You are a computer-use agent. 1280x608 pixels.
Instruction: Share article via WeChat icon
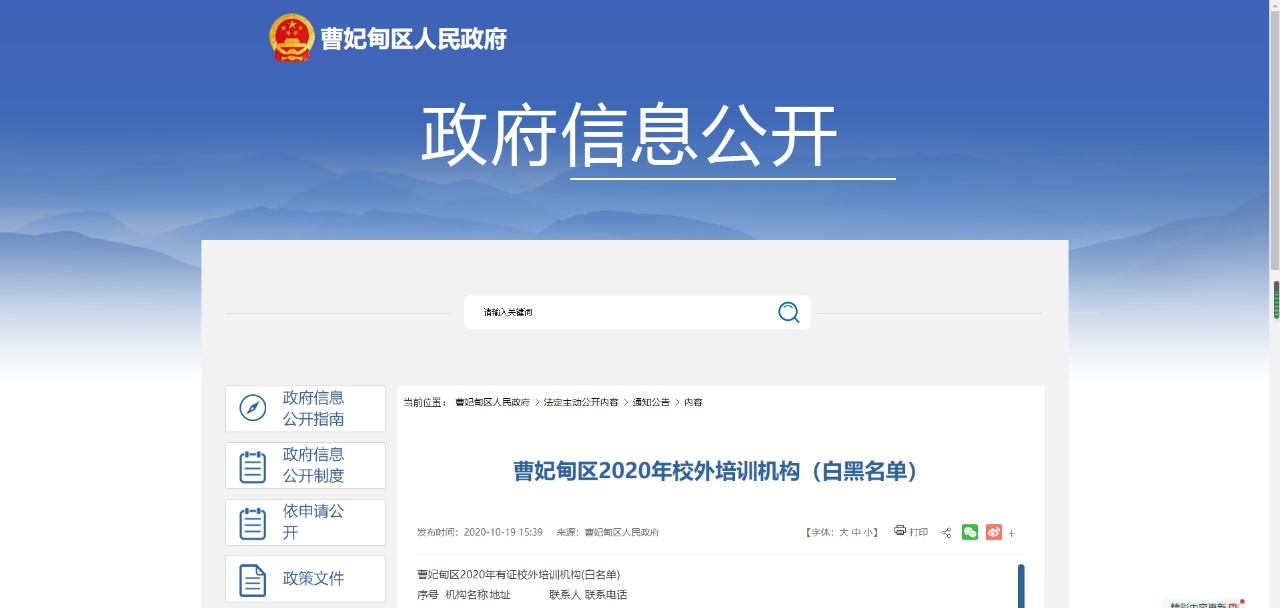coord(969,532)
